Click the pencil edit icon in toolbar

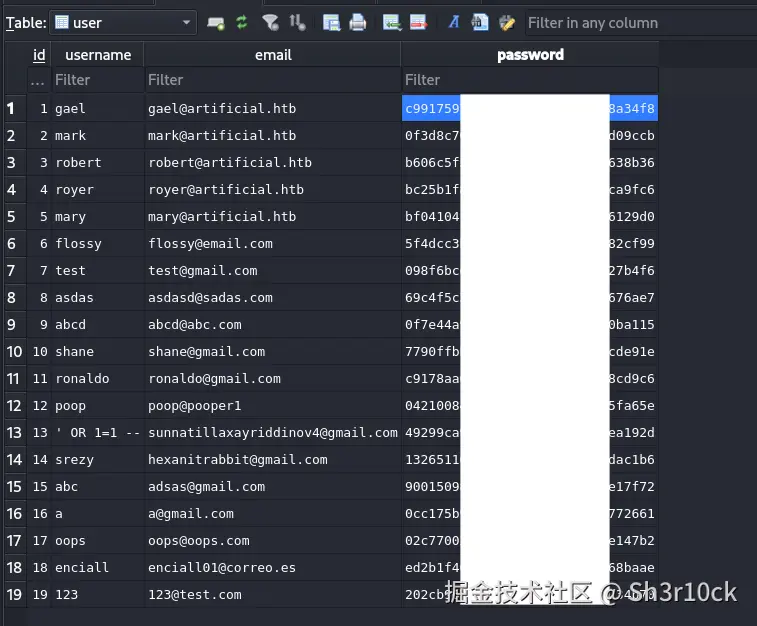tap(506, 22)
